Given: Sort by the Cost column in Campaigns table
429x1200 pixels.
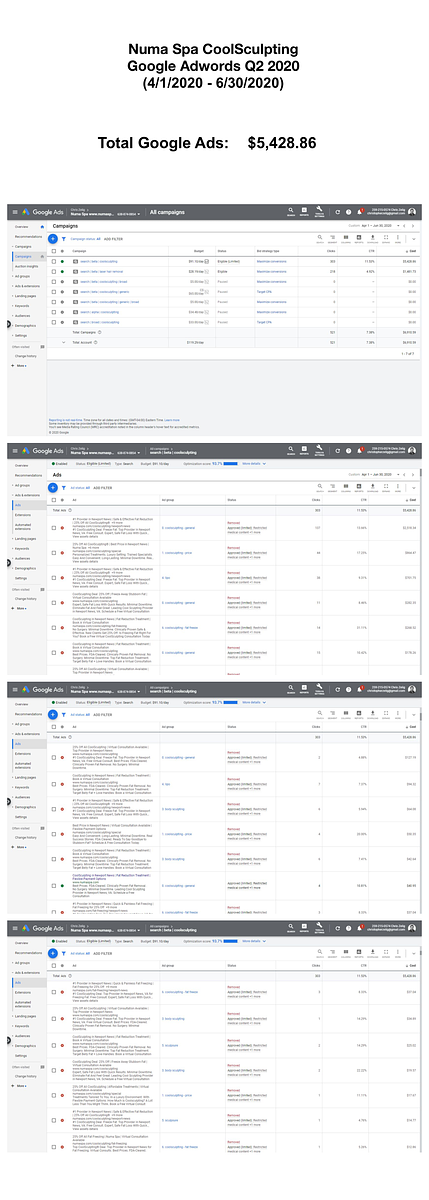Looking at the screenshot, I should (x=412, y=251).
